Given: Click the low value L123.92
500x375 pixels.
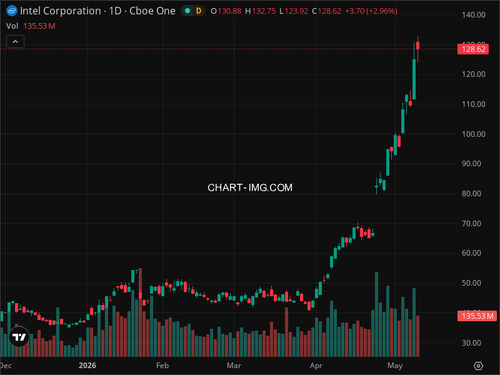Looking at the screenshot, I should 294,11.
